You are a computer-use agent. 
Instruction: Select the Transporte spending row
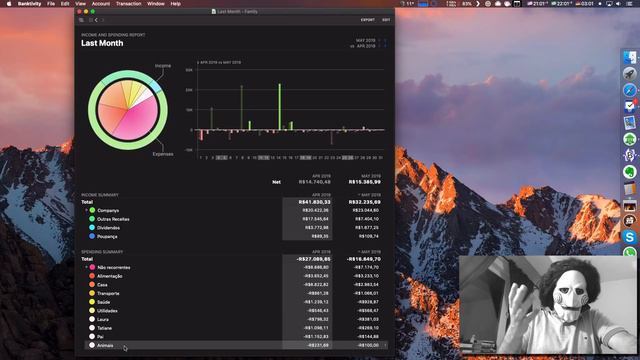click(x=235, y=293)
